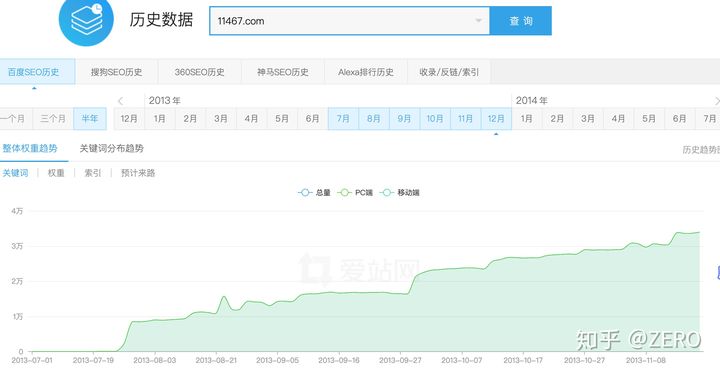Pick 2013 3月 in month timeline
Viewport: 720px width, 369px height.
pyautogui.click(x=221, y=119)
